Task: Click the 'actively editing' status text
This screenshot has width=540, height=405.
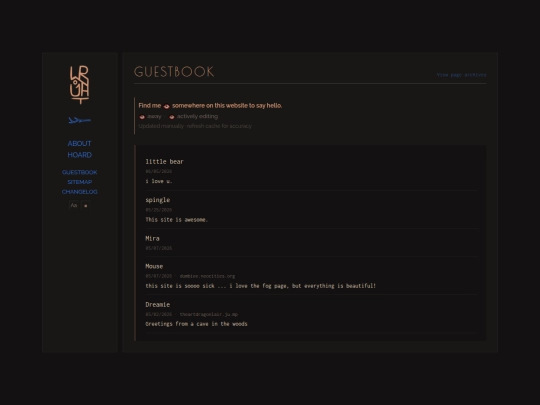Action: (197, 116)
